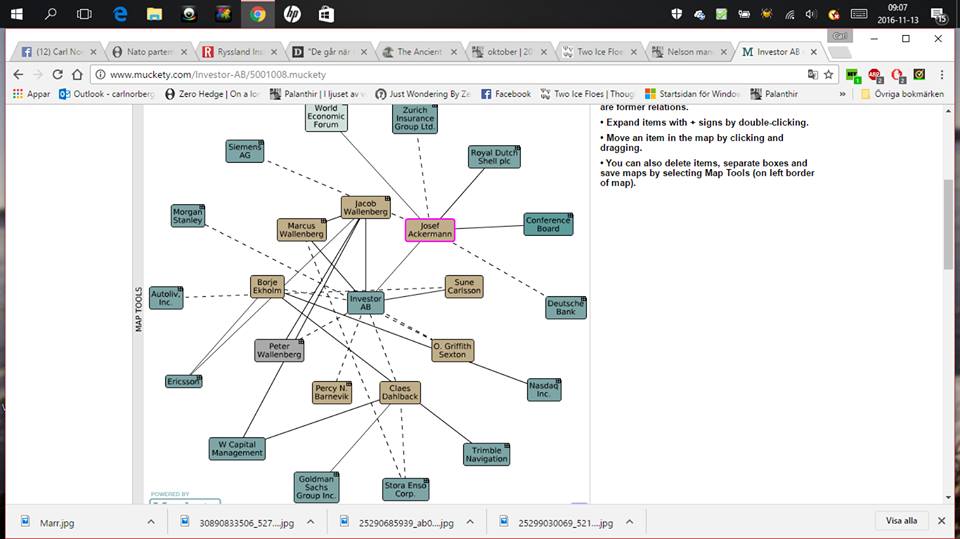
Task: Click the page vertical scrollbar thumb
Action: coord(948,225)
